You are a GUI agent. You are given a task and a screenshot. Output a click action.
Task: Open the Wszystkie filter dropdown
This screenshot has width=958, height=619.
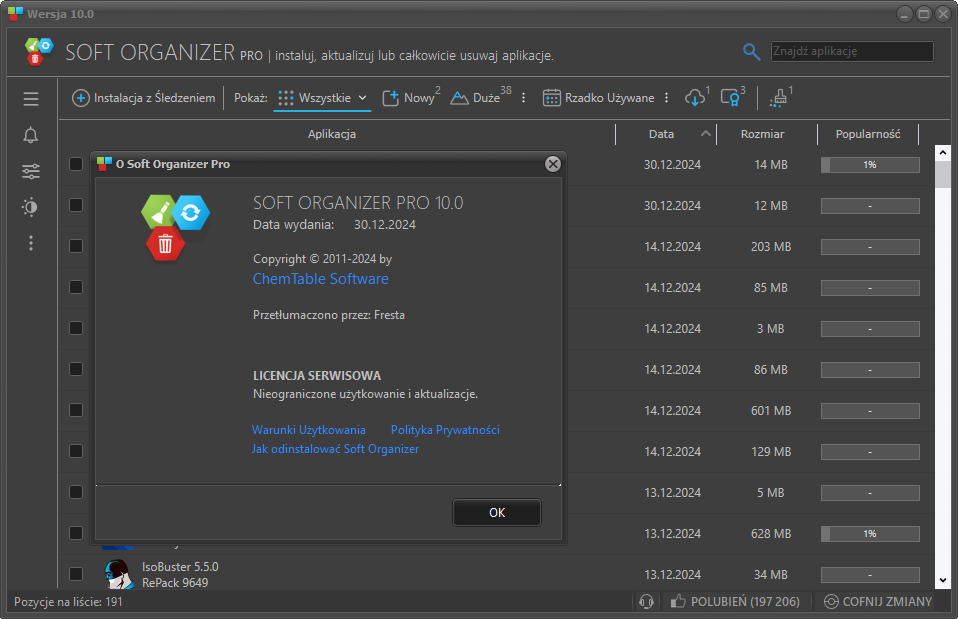(322, 98)
